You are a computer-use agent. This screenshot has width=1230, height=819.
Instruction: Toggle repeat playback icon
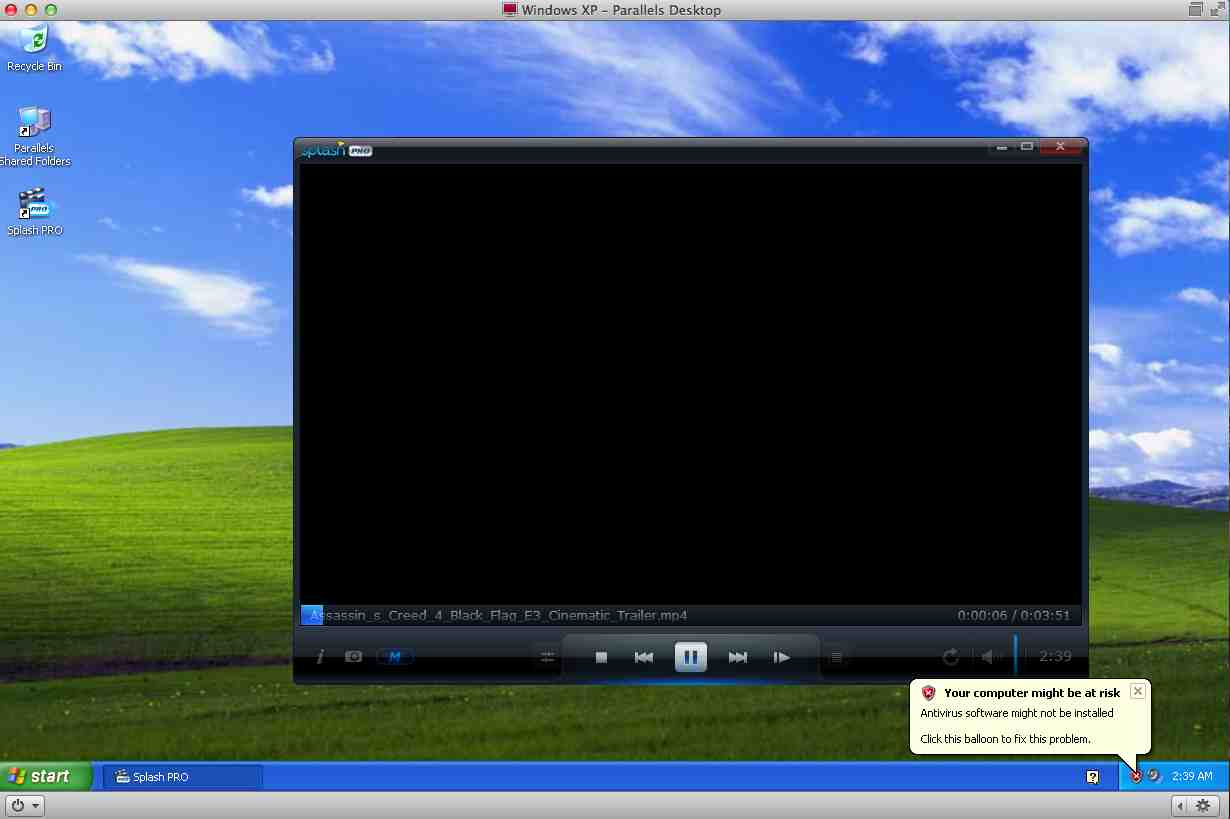click(950, 657)
